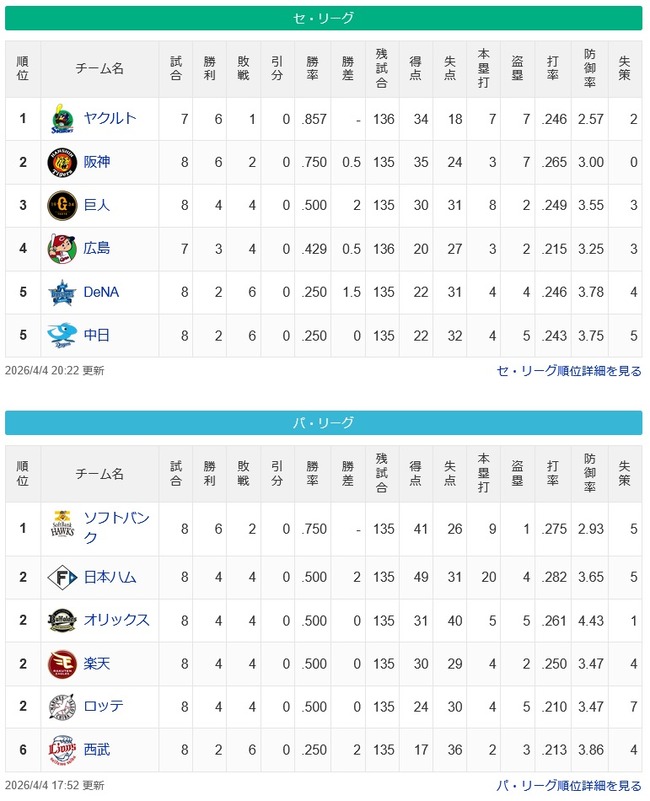
Task: Click the green セ・リーグ header bar
Action: [325, 18]
